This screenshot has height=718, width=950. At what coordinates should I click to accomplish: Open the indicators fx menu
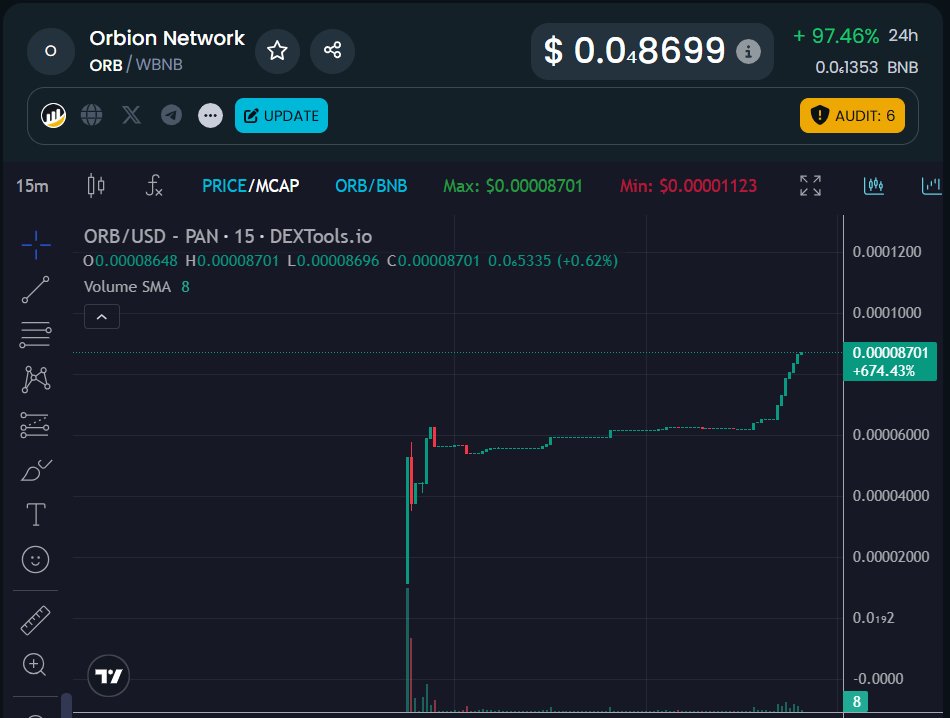point(154,185)
